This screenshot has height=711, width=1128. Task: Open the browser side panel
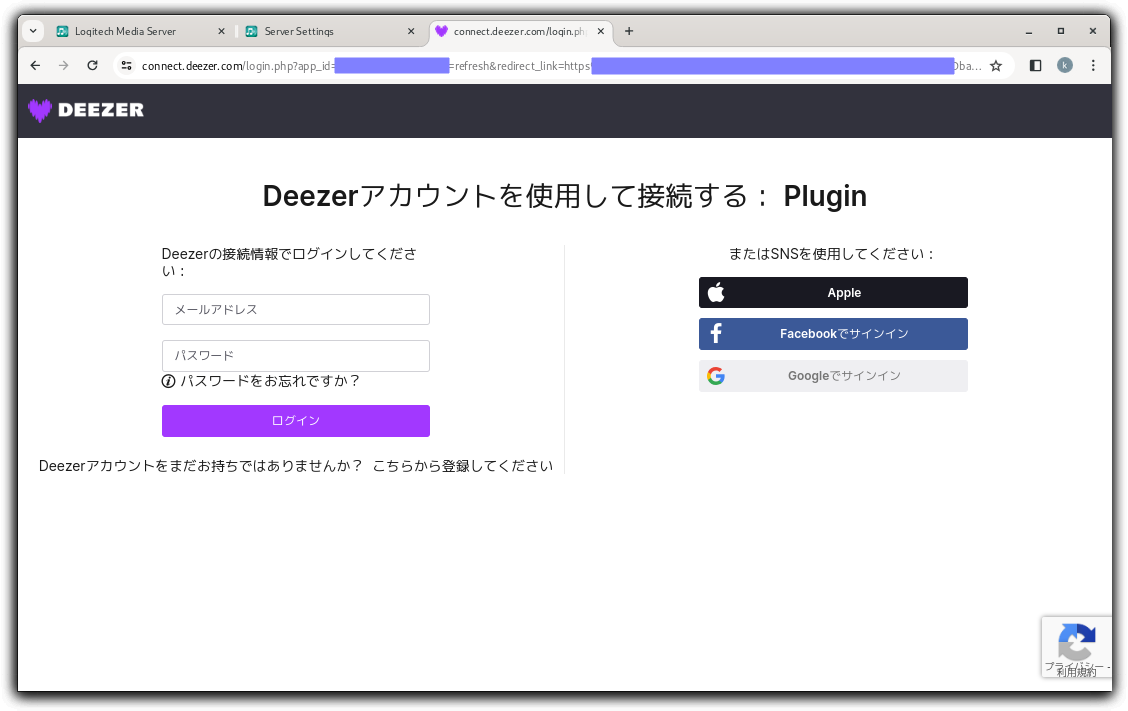pyautogui.click(x=1036, y=65)
